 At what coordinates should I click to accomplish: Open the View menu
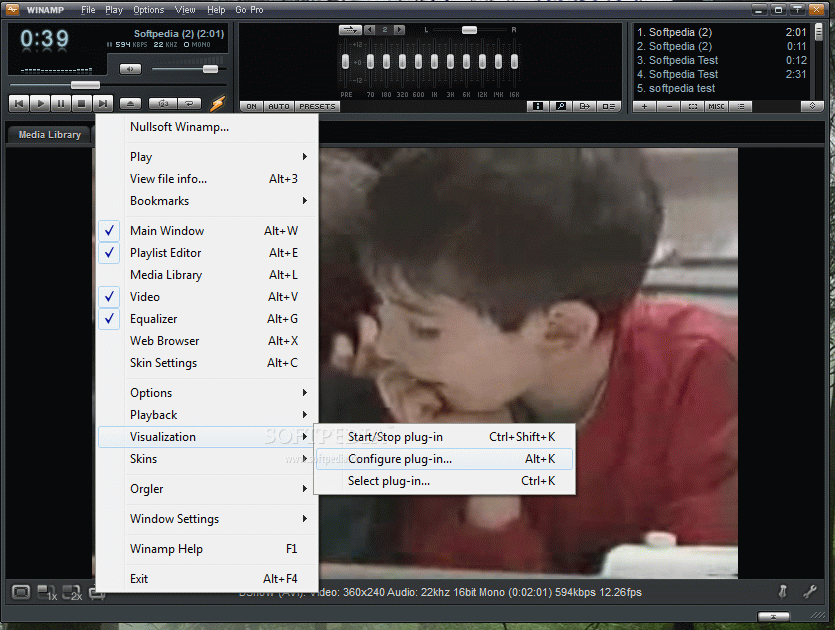pos(185,10)
